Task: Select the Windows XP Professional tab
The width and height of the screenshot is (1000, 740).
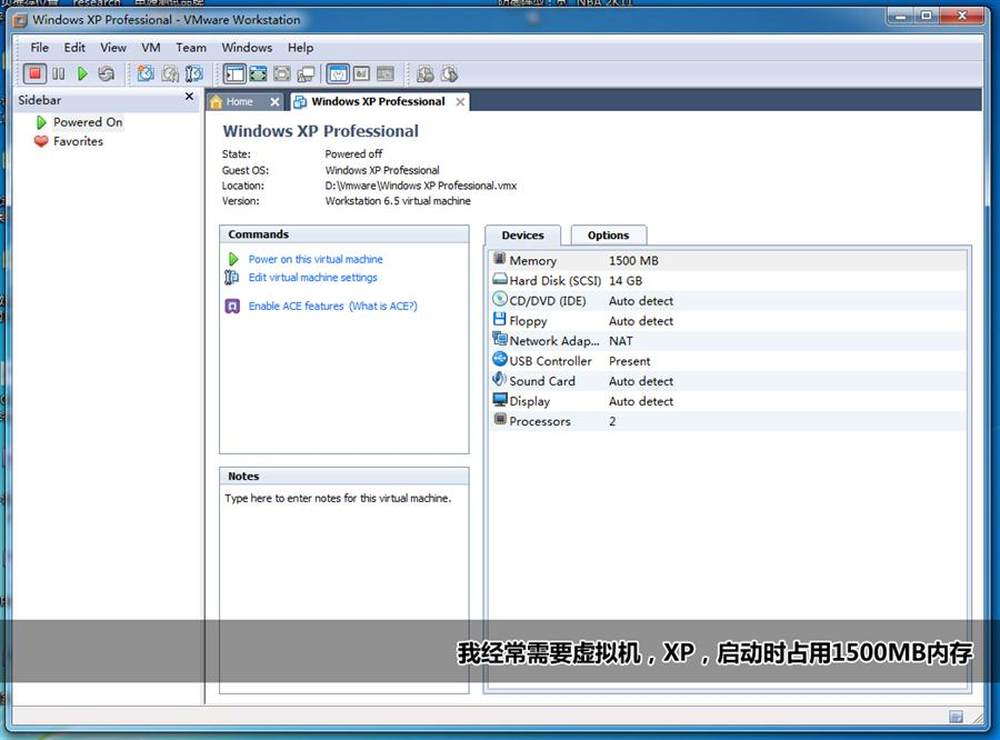Action: coord(378,101)
